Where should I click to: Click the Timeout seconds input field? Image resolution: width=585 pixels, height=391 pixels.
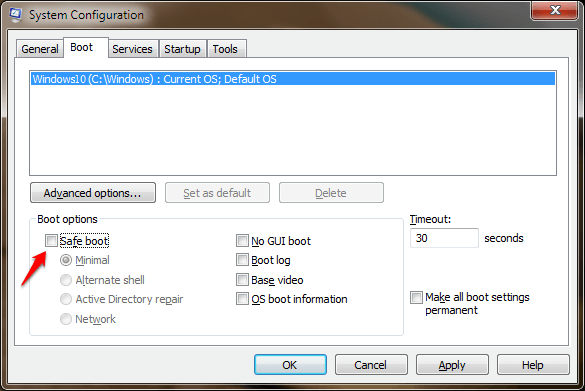(444, 238)
